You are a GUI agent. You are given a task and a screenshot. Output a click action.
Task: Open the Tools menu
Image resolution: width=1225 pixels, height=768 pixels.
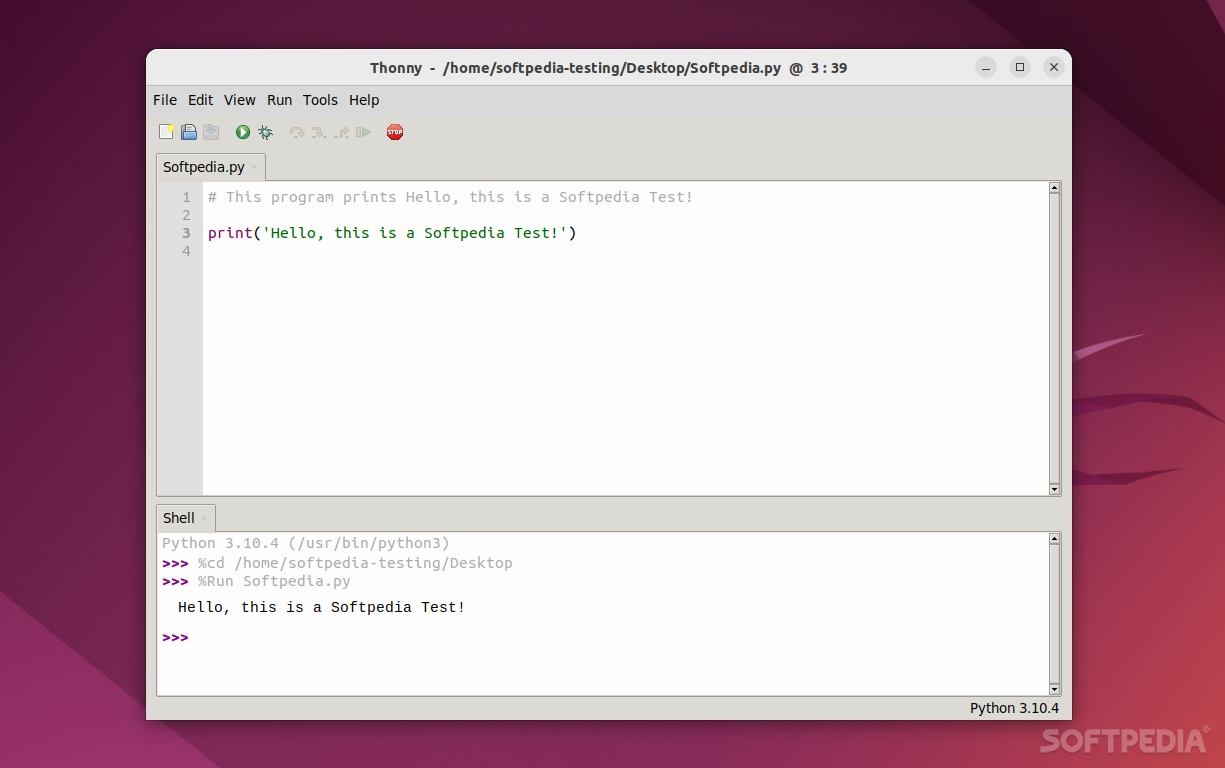pyautogui.click(x=321, y=100)
